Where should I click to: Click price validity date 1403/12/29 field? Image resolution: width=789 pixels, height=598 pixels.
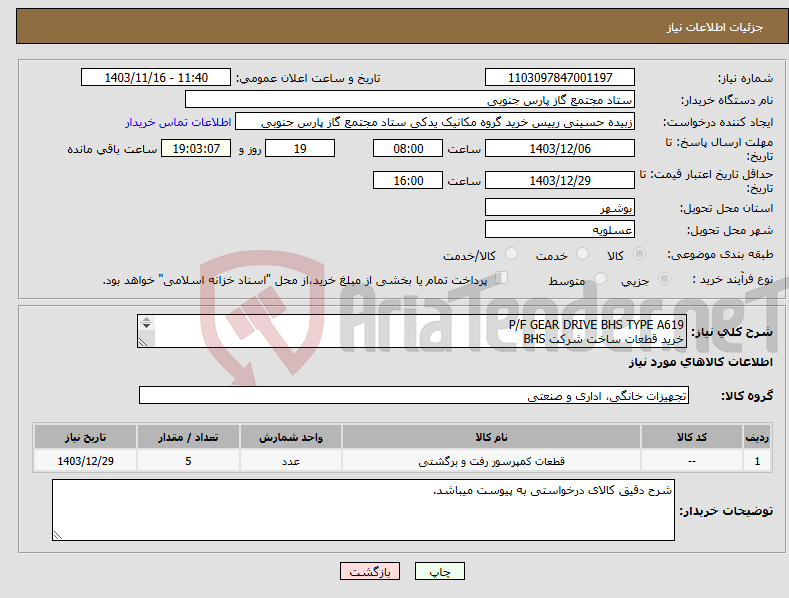point(560,180)
